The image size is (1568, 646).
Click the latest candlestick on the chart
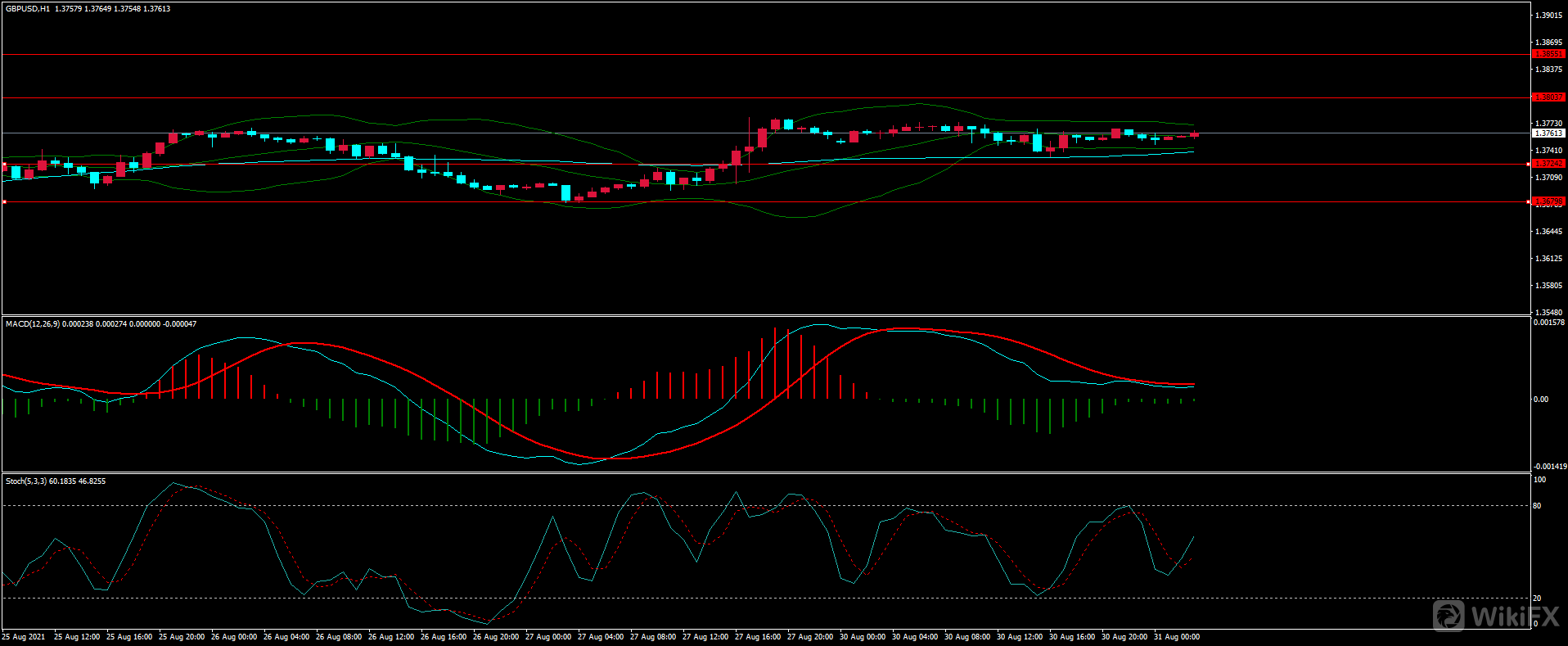1194,134
